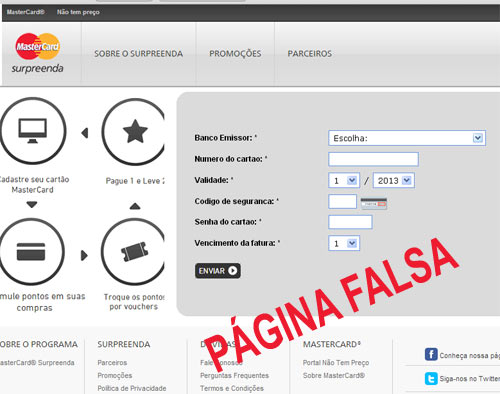This screenshot has height=394, width=500.
Task: Click the Facebook icon
Action: [431, 354]
